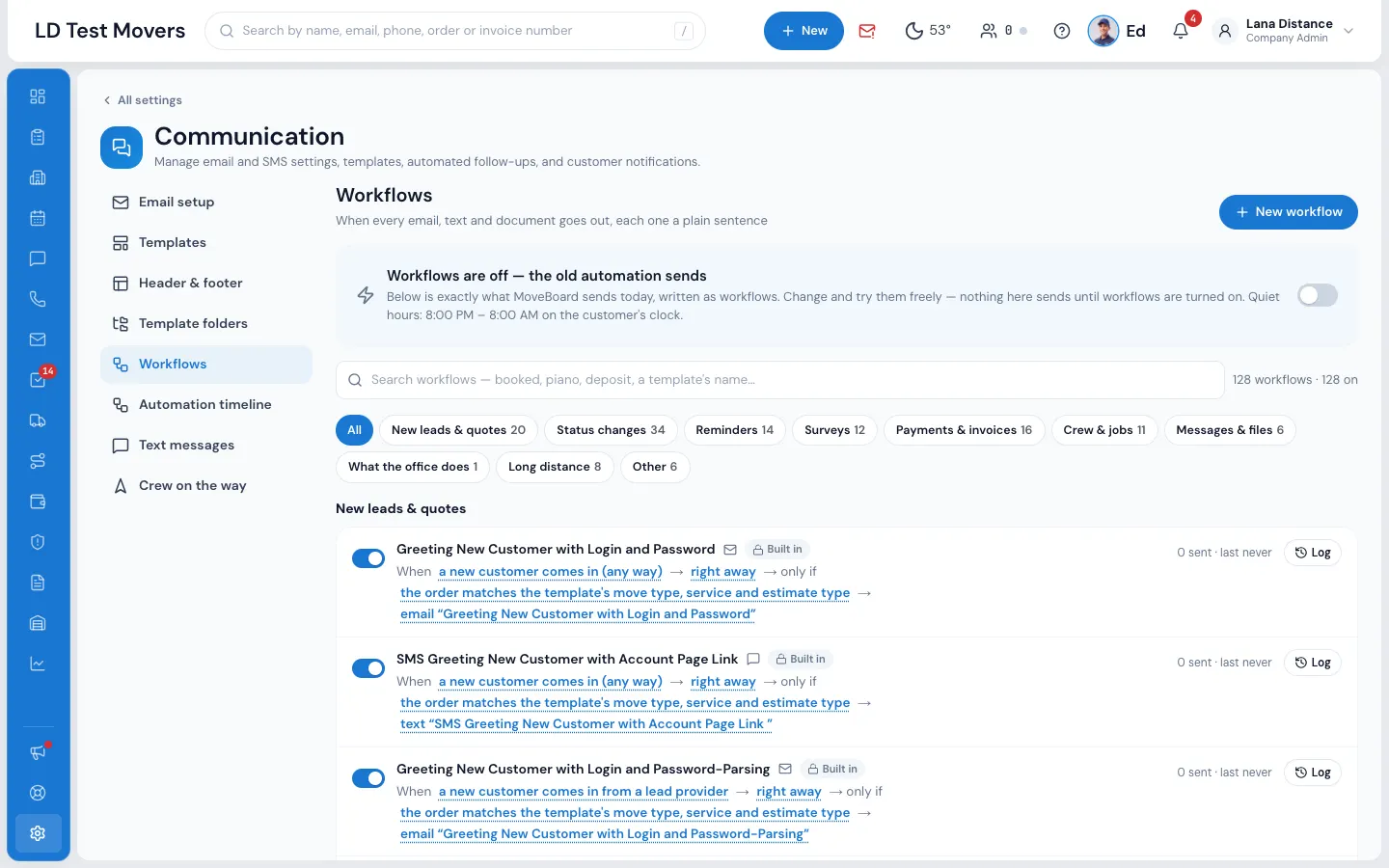Open the settings gear in left sidebar
Screen dimensions: 1389x868
point(38,833)
